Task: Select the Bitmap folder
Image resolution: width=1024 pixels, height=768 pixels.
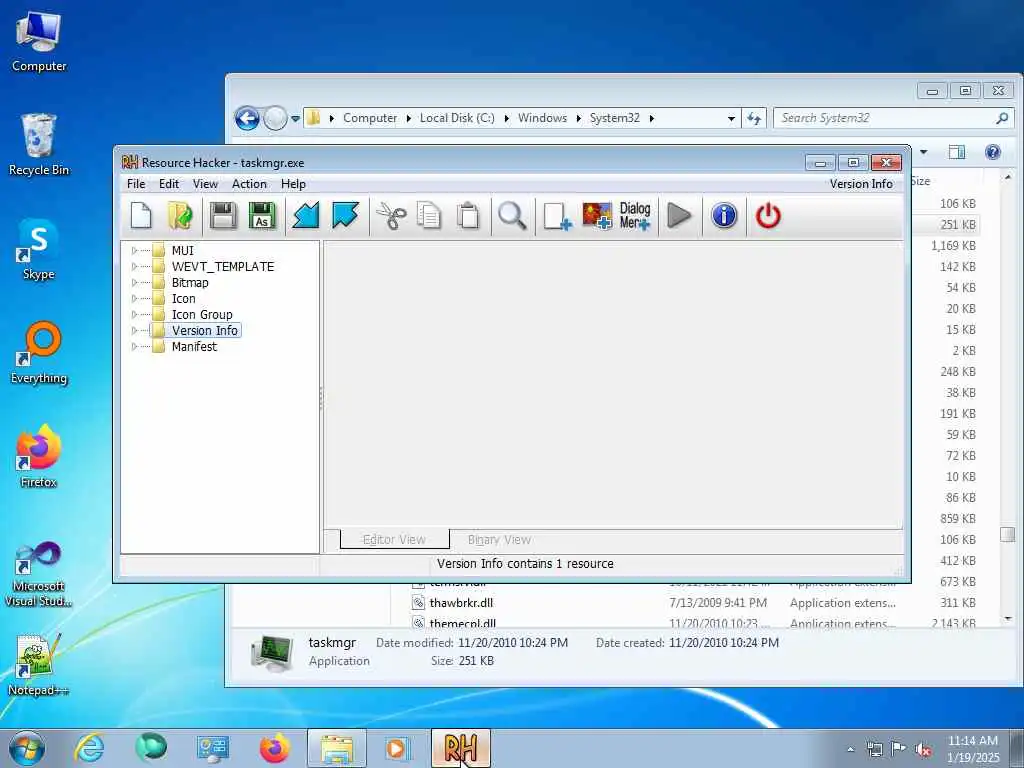Action: (190, 283)
